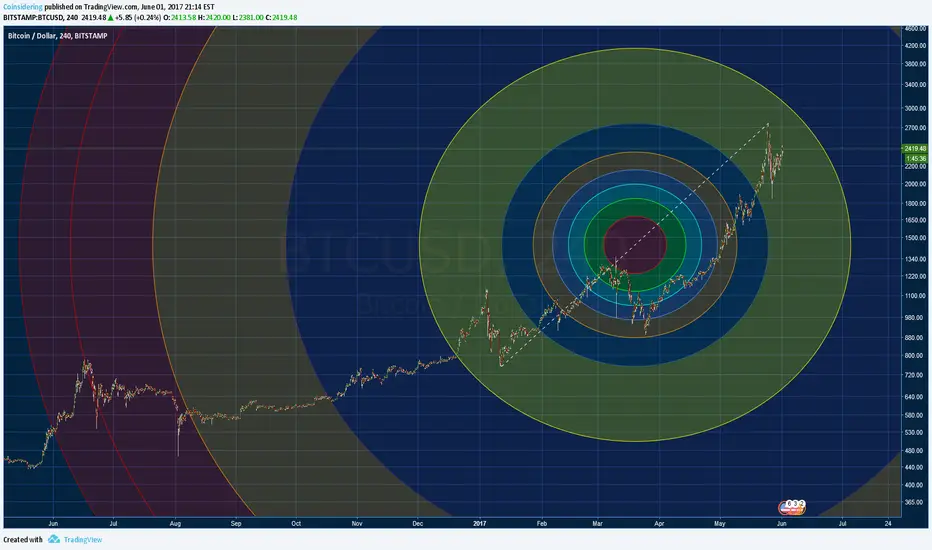Click the 4200.00 price axis label
Screen dimensions: 932x550
(915, 46)
